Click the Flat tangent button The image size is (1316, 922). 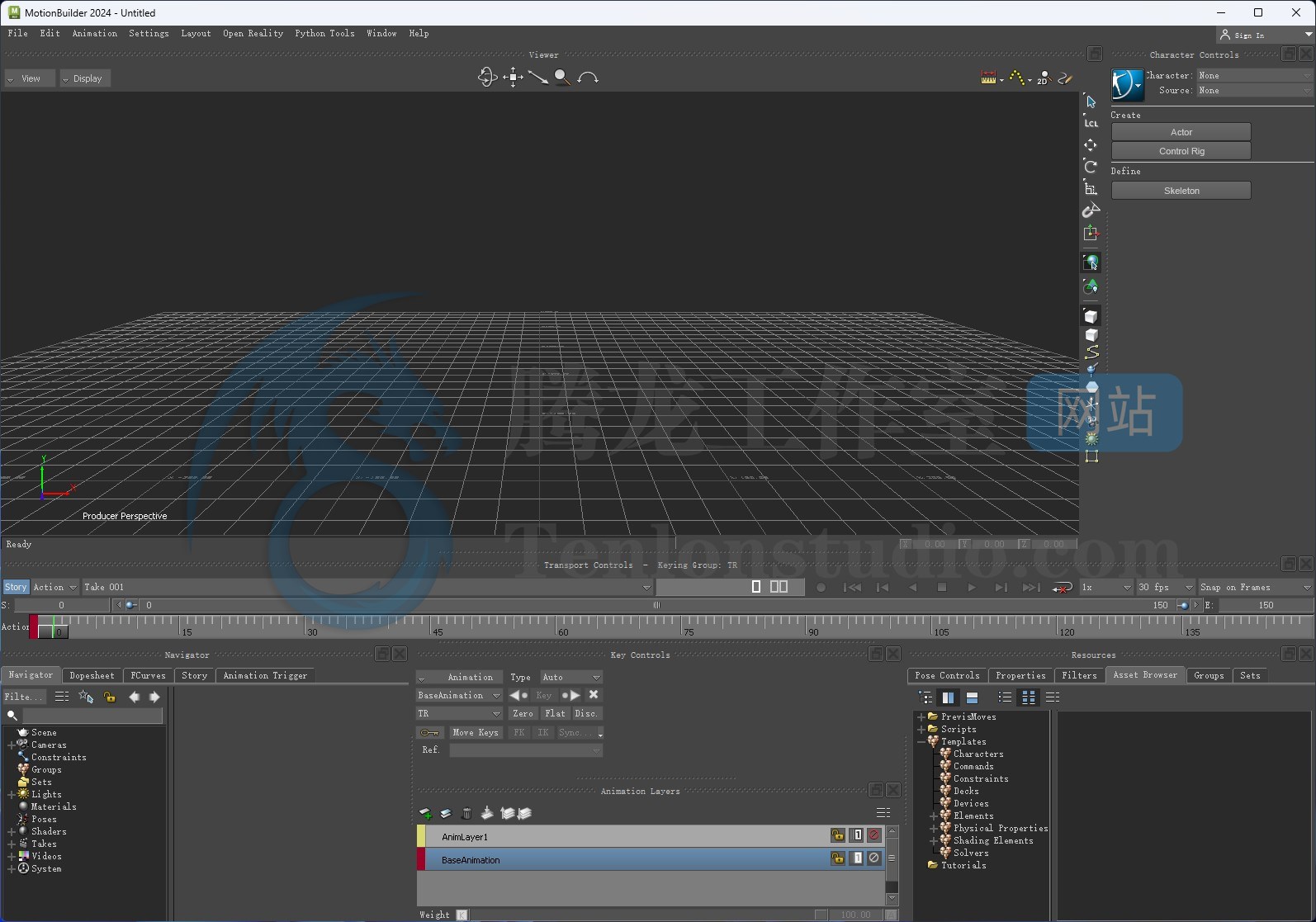pyautogui.click(x=556, y=713)
